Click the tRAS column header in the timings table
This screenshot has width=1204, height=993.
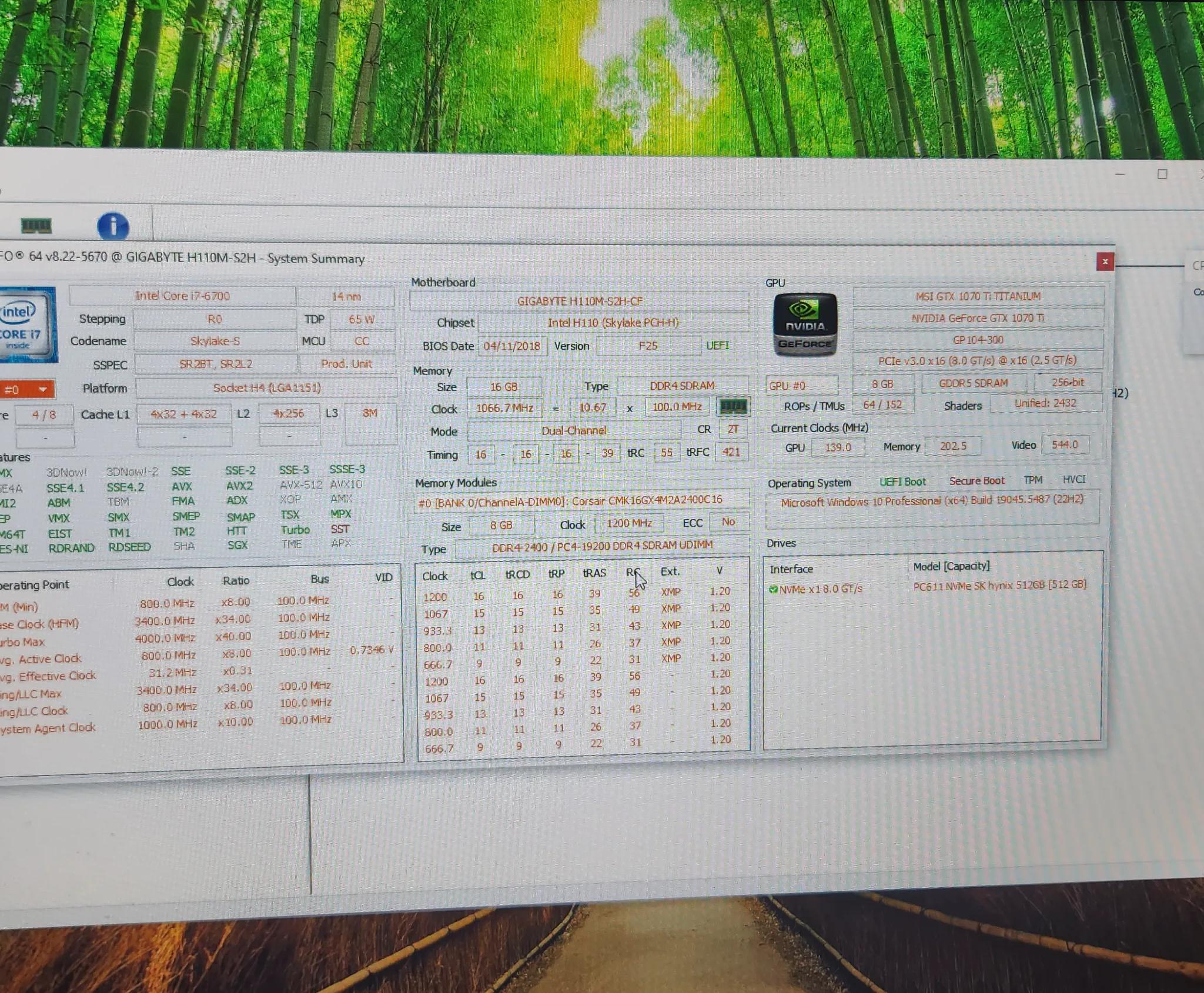(x=594, y=573)
